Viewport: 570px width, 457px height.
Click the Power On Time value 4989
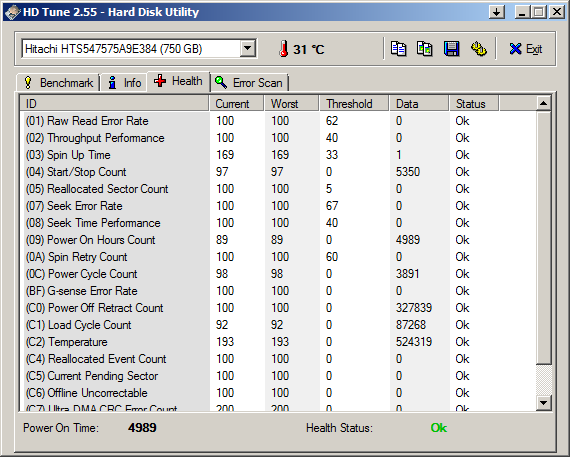[x=142, y=428]
